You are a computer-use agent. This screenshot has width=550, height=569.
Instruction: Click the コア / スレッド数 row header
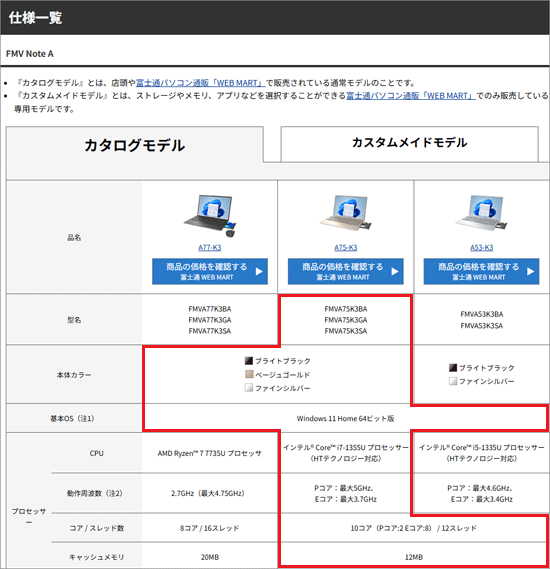97,528
